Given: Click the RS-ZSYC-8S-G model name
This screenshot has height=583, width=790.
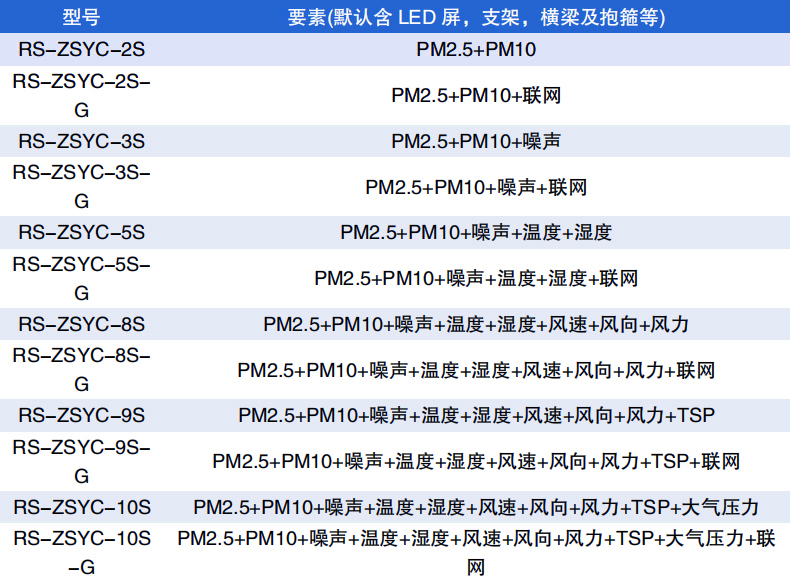Looking at the screenshot, I should click(x=81, y=370).
